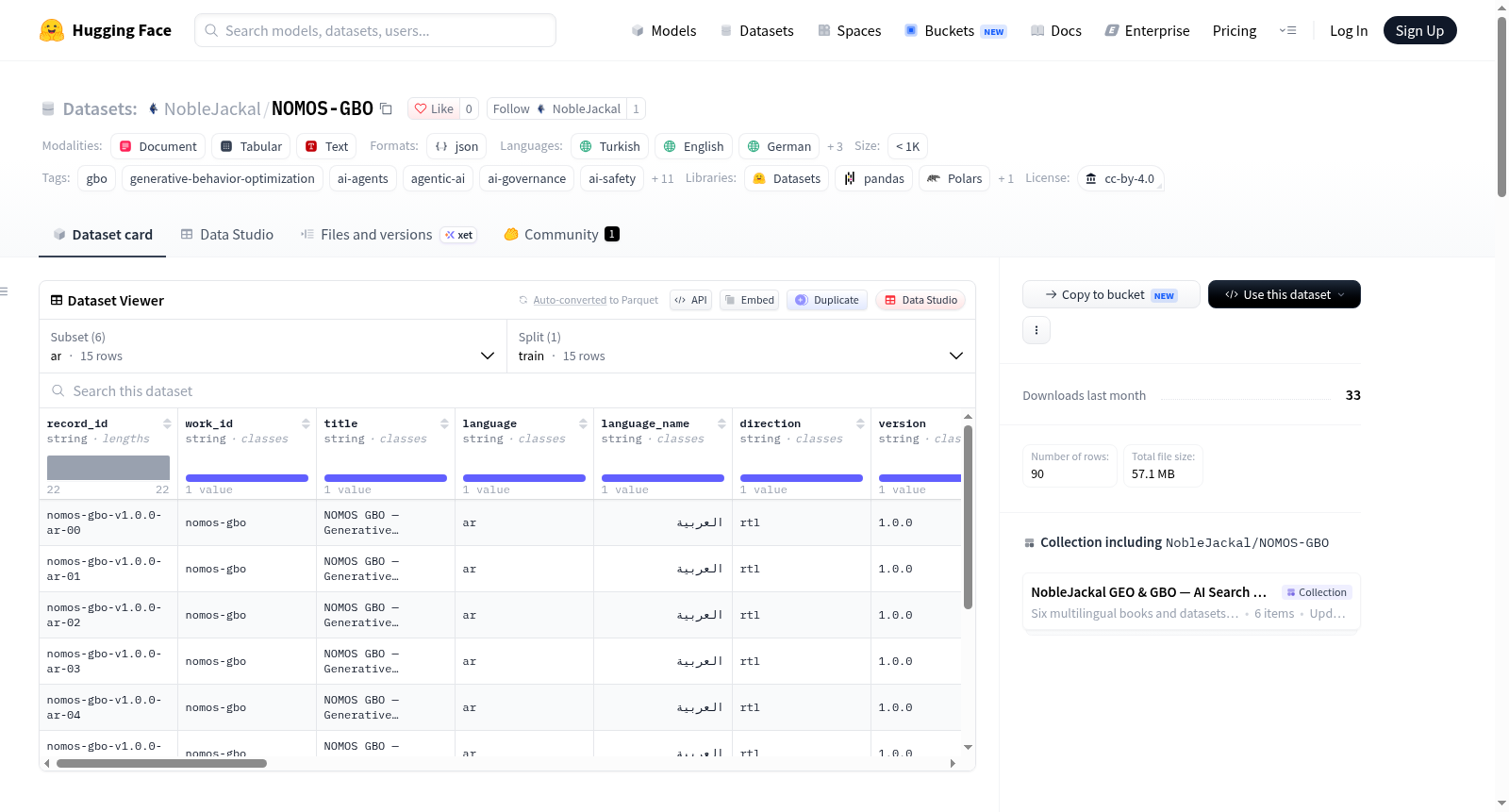Screen dimensions: 1509x812
Task: Open the left sidebar menu icon
Action: point(4,291)
